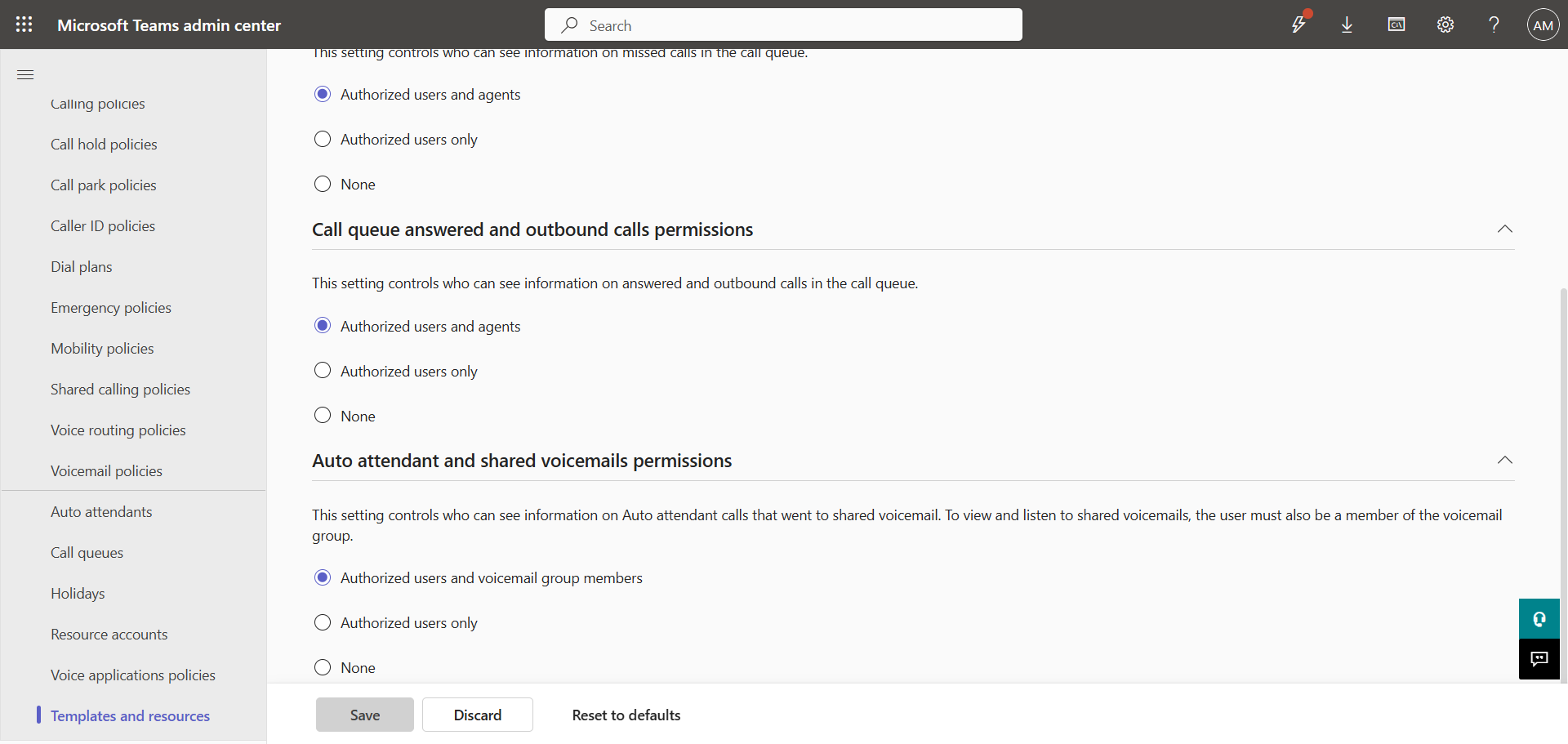Open Resource accounts
The height and width of the screenshot is (744, 1568).
(109, 635)
